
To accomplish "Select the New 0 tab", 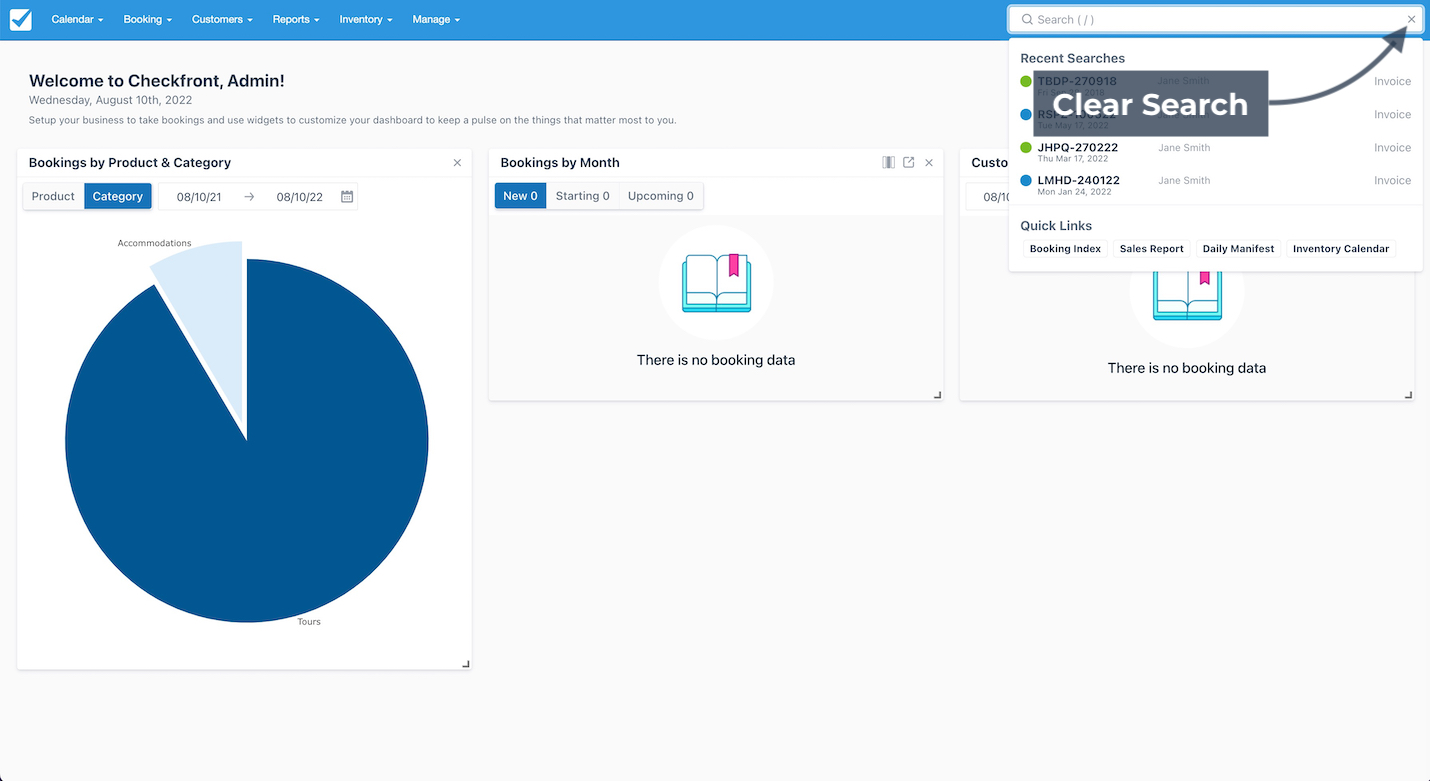I will [x=520, y=196].
